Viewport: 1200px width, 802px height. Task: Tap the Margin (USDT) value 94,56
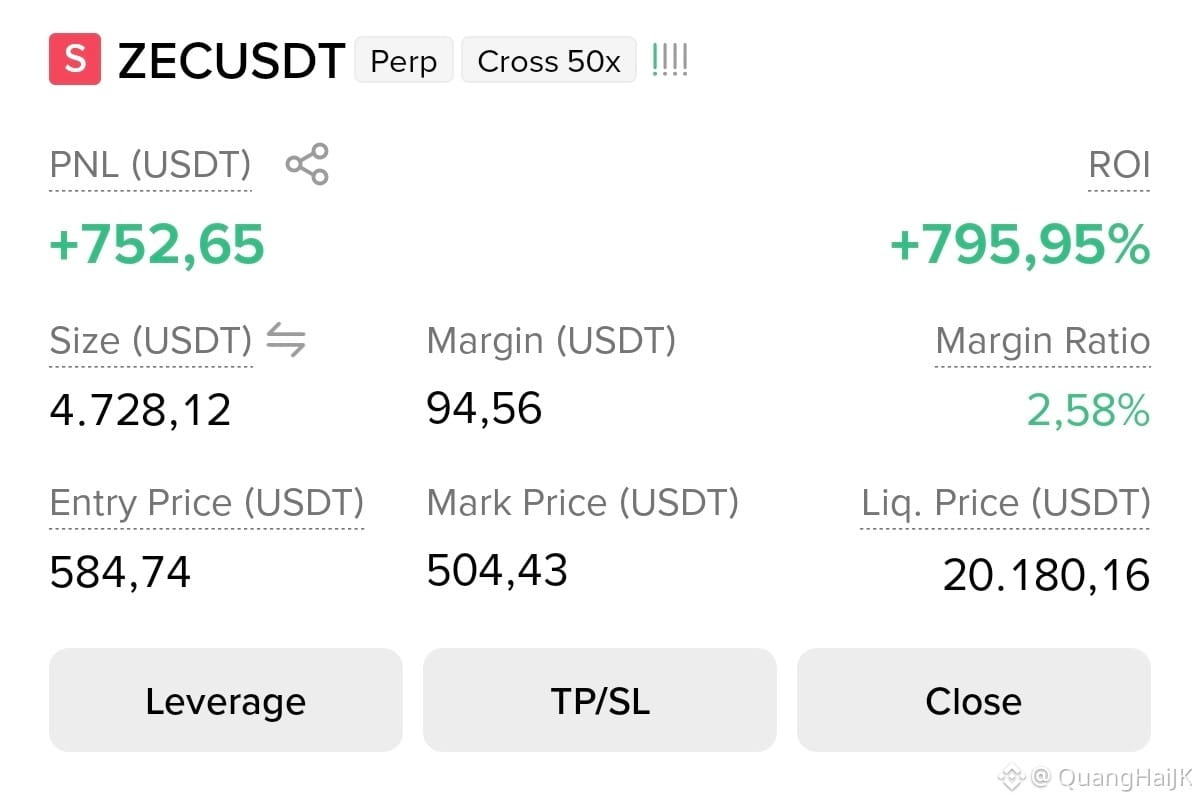(484, 409)
